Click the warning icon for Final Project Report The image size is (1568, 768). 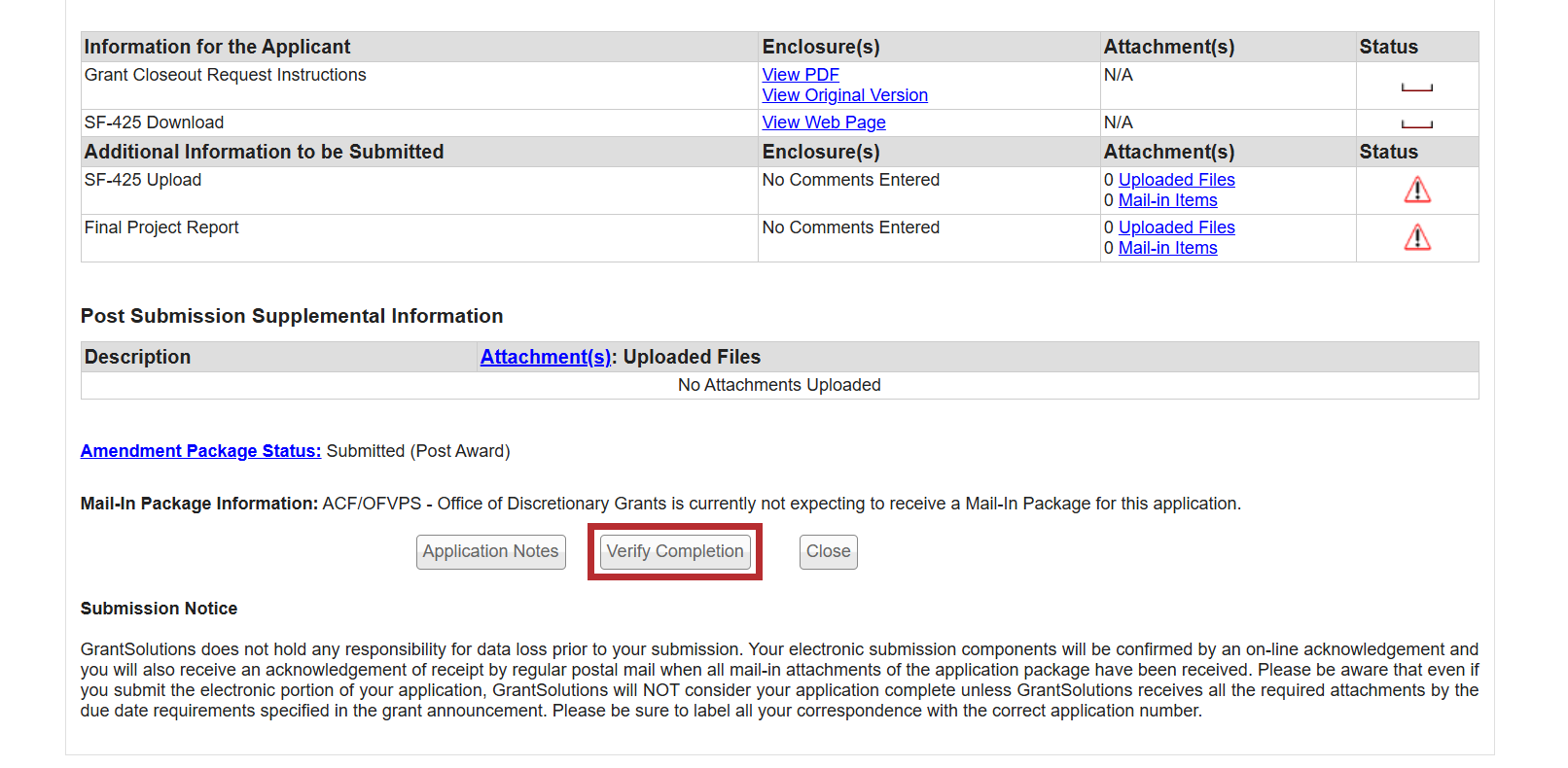(1416, 238)
